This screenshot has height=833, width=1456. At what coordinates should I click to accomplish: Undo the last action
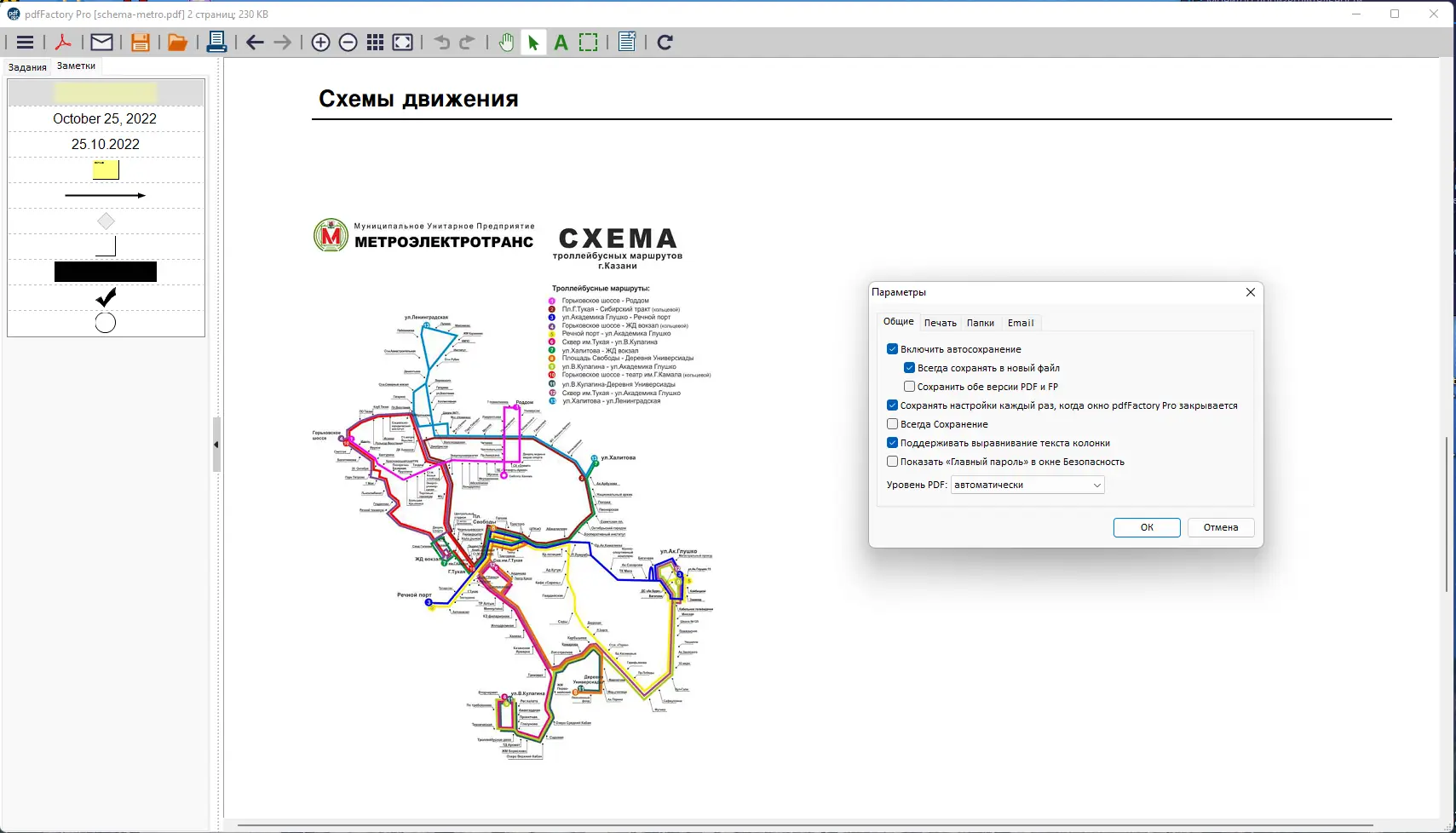(441, 43)
